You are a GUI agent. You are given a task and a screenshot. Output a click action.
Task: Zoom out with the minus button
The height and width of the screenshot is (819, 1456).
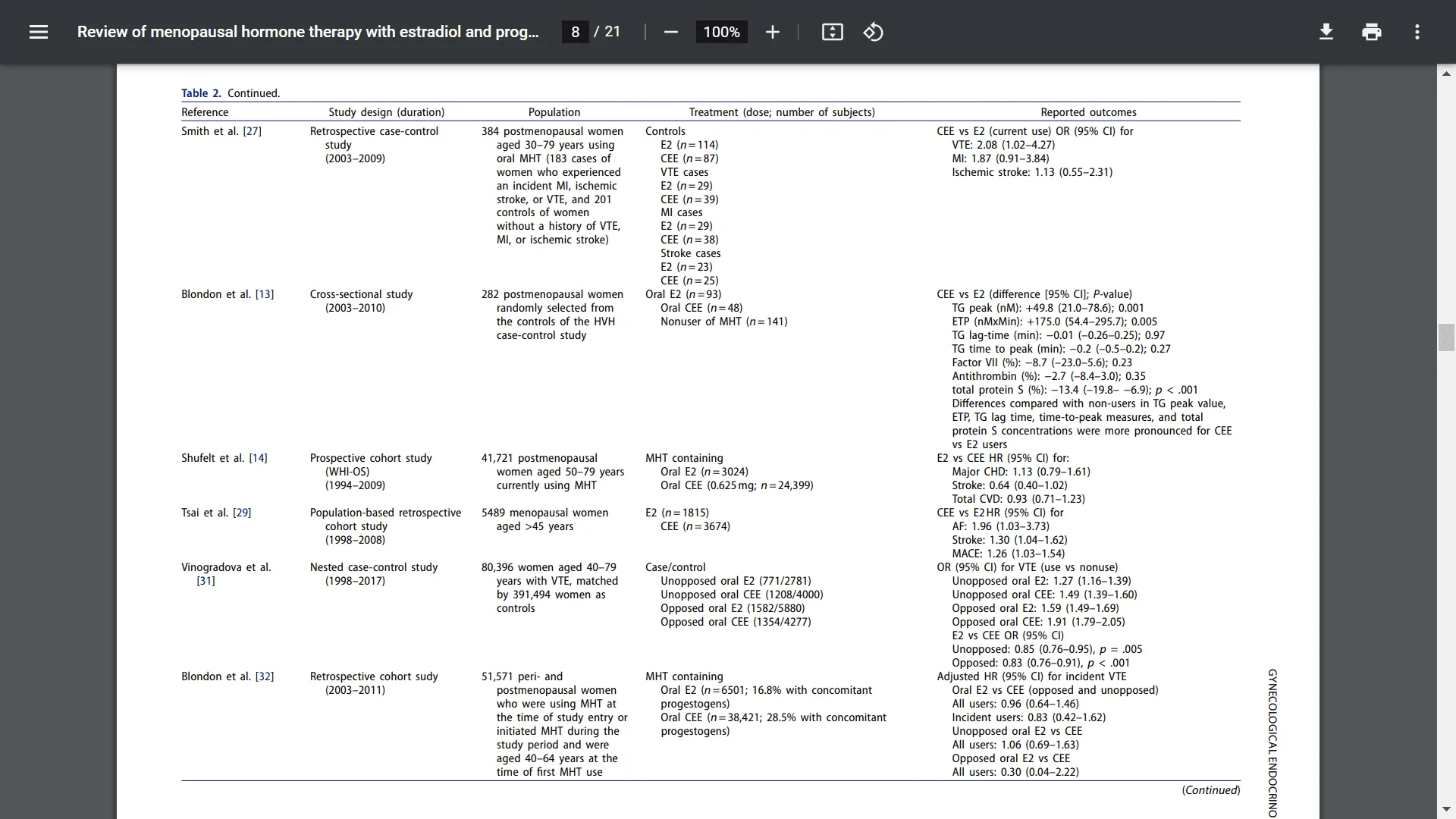[670, 32]
